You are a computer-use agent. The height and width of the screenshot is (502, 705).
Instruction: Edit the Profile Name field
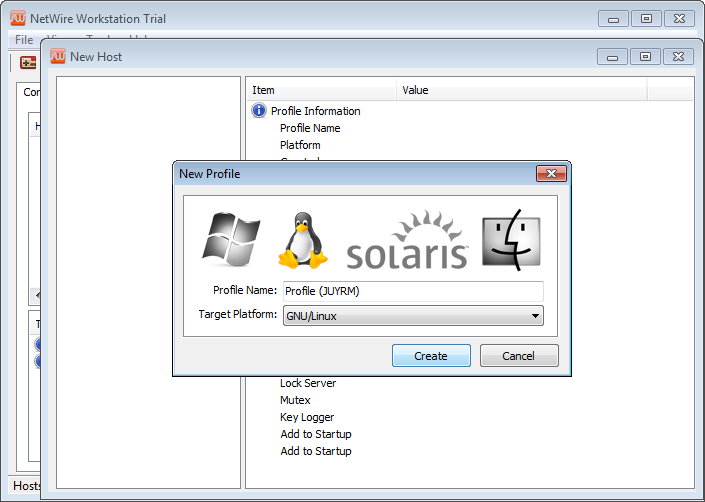point(413,291)
